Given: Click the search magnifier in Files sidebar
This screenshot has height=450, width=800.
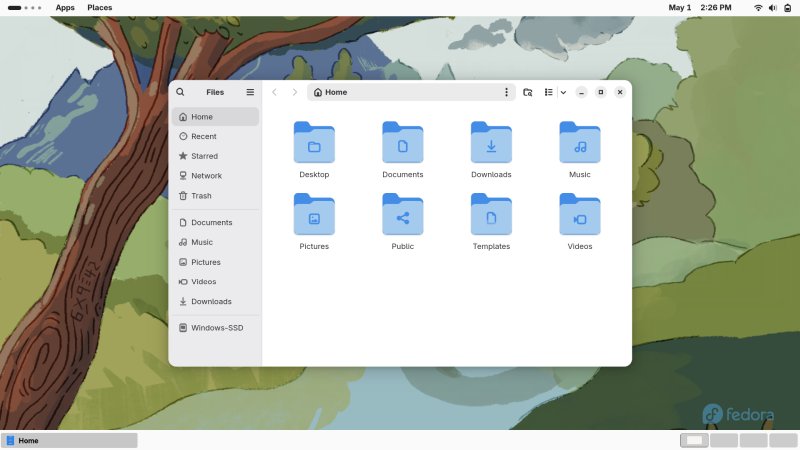Looking at the screenshot, I should [x=180, y=92].
